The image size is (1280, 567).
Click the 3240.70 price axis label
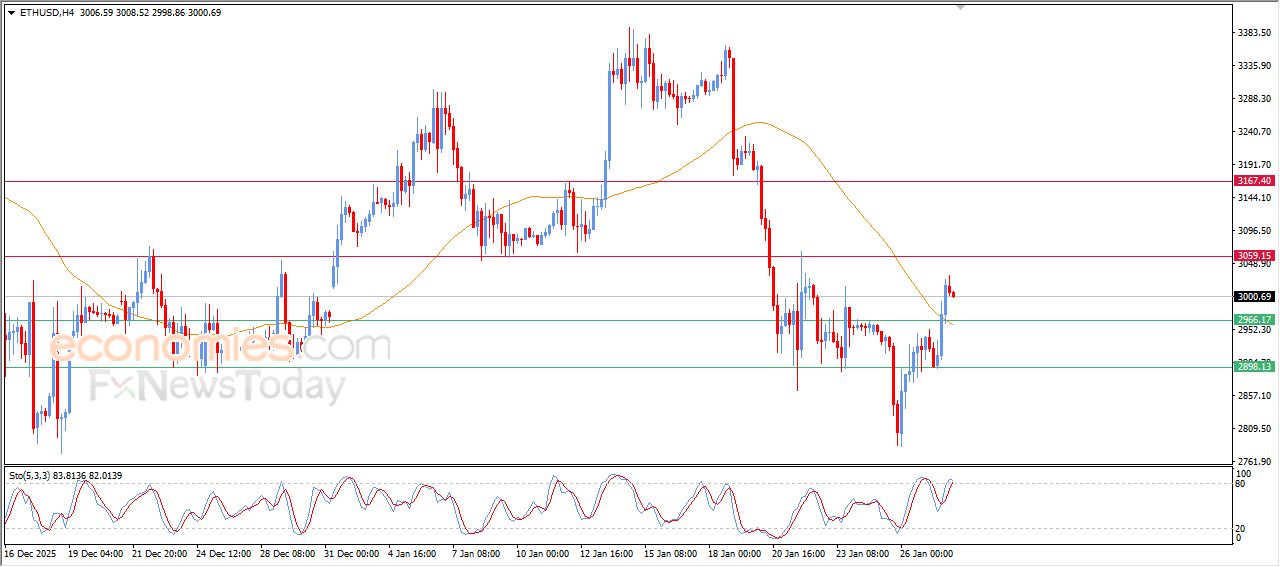[1253, 132]
